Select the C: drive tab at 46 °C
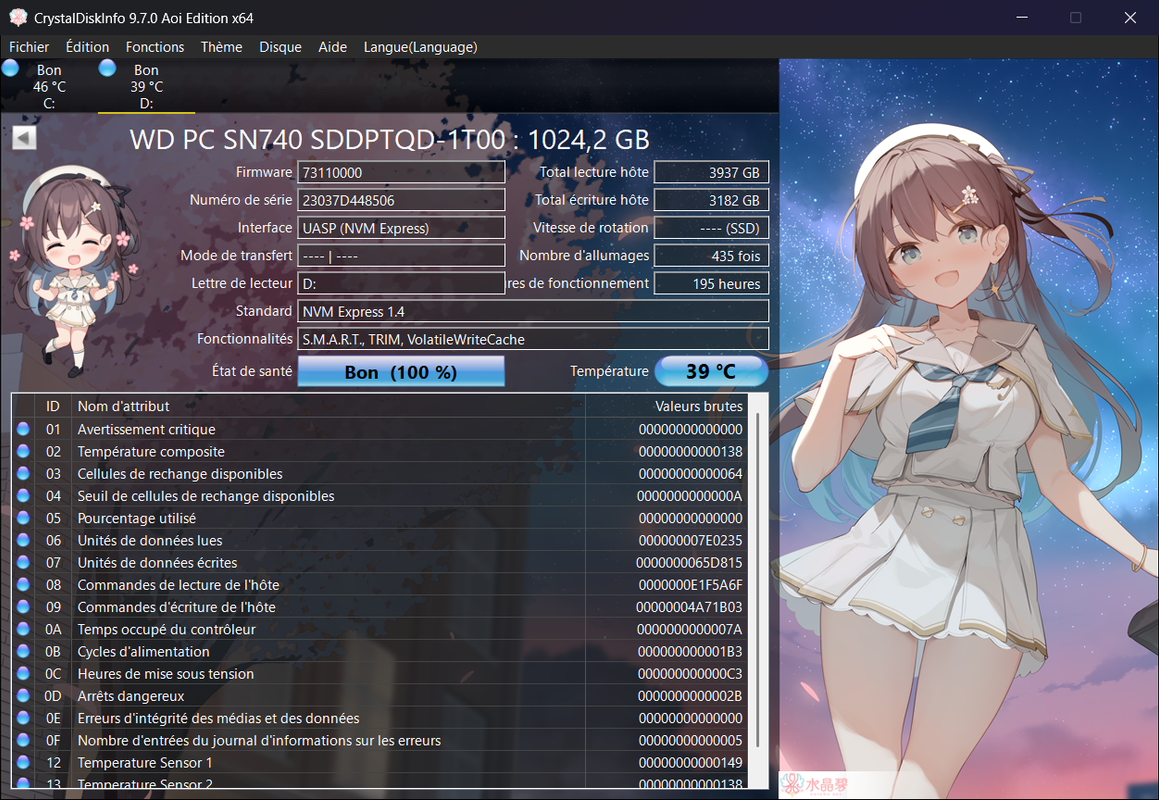The width and height of the screenshot is (1159, 800). point(50,86)
